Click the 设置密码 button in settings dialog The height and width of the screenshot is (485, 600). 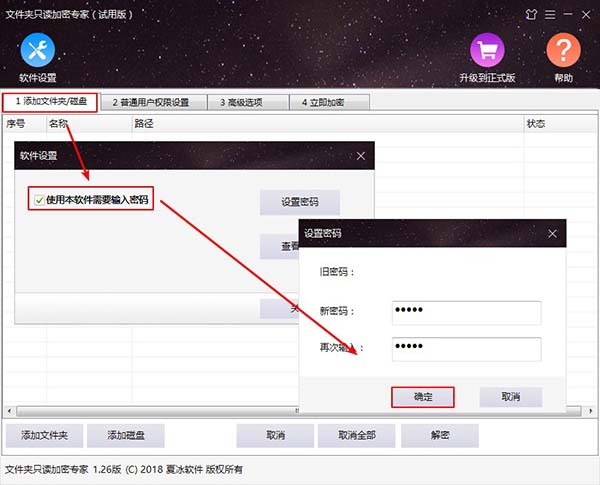click(x=300, y=202)
